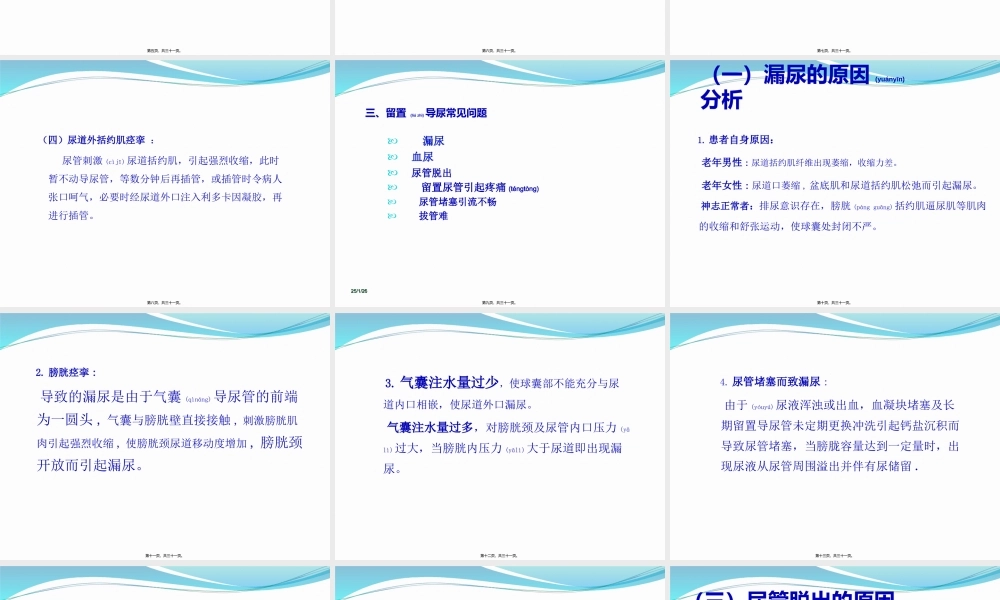This screenshot has height=600, width=1000.
Task: Click the bullet marker beside 拔管难
Action: pyautogui.click(x=391, y=216)
